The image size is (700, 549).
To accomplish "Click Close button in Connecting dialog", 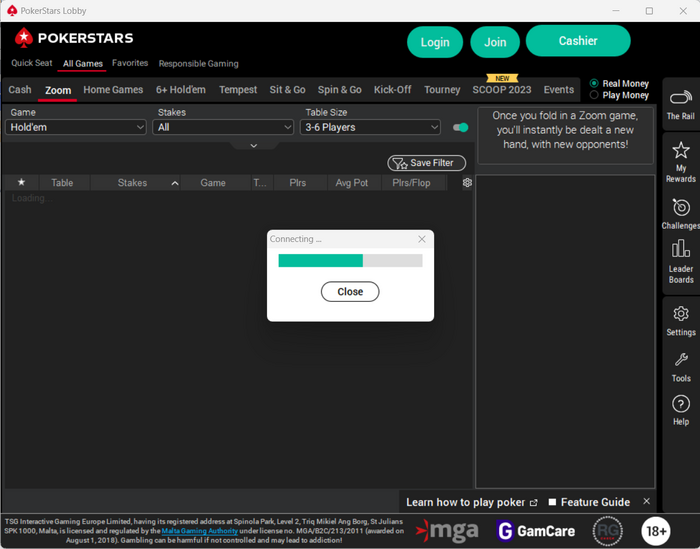I will click(x=350, y=291).
